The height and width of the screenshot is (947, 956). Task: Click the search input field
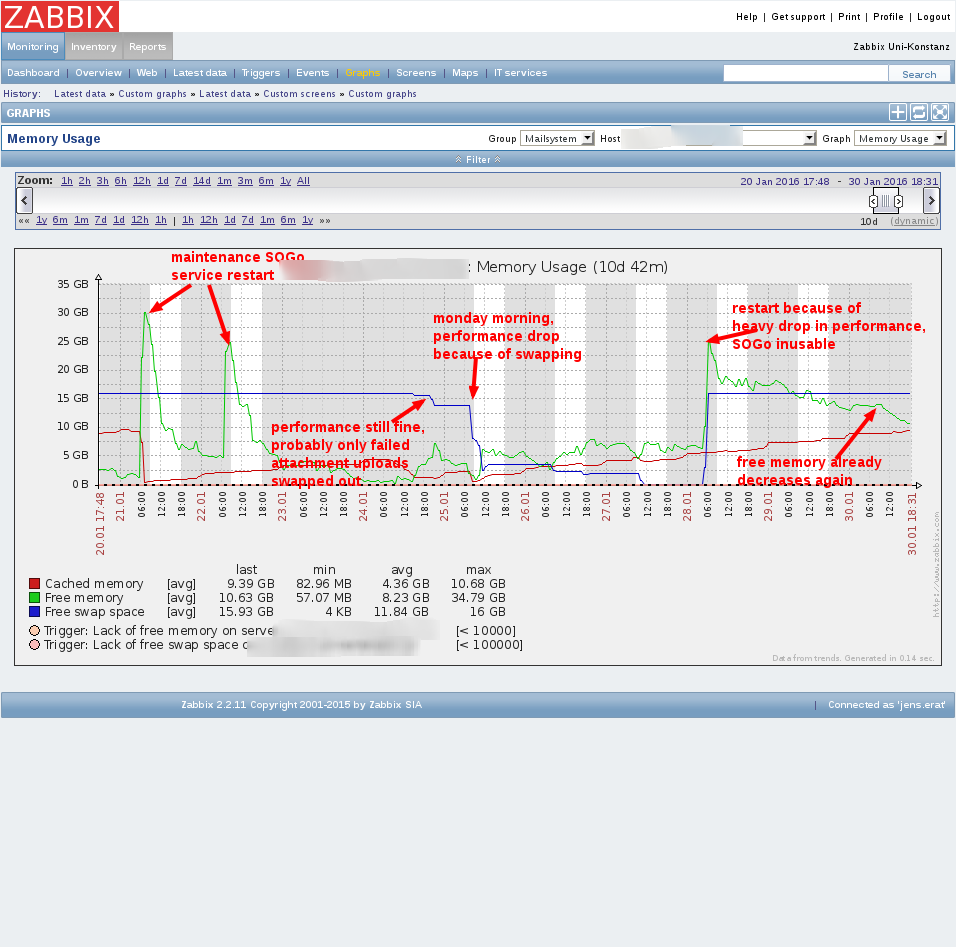805,74
